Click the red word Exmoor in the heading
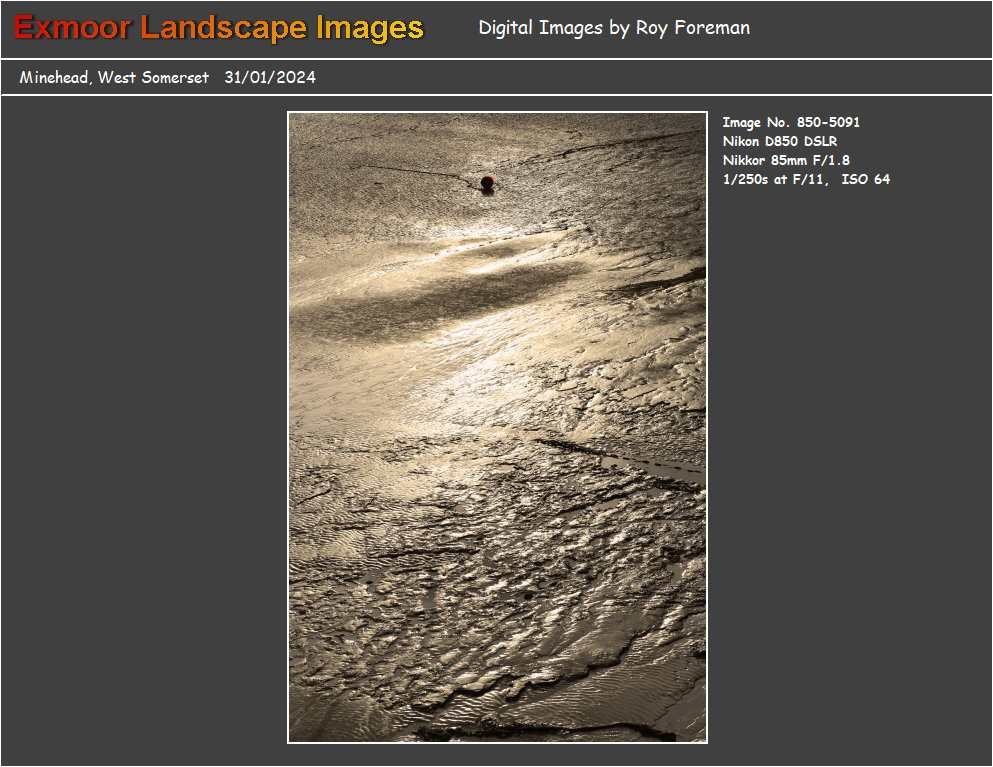 (x=72, y=28)
